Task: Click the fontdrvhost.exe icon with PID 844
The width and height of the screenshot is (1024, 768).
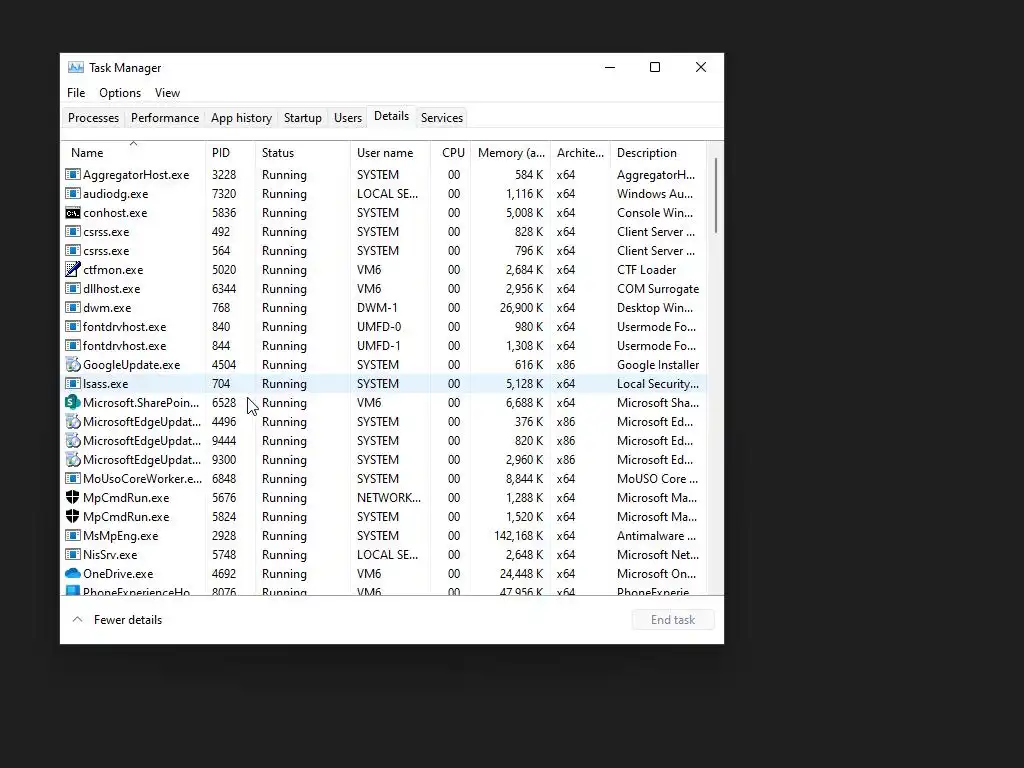Action: click(72, 345)
